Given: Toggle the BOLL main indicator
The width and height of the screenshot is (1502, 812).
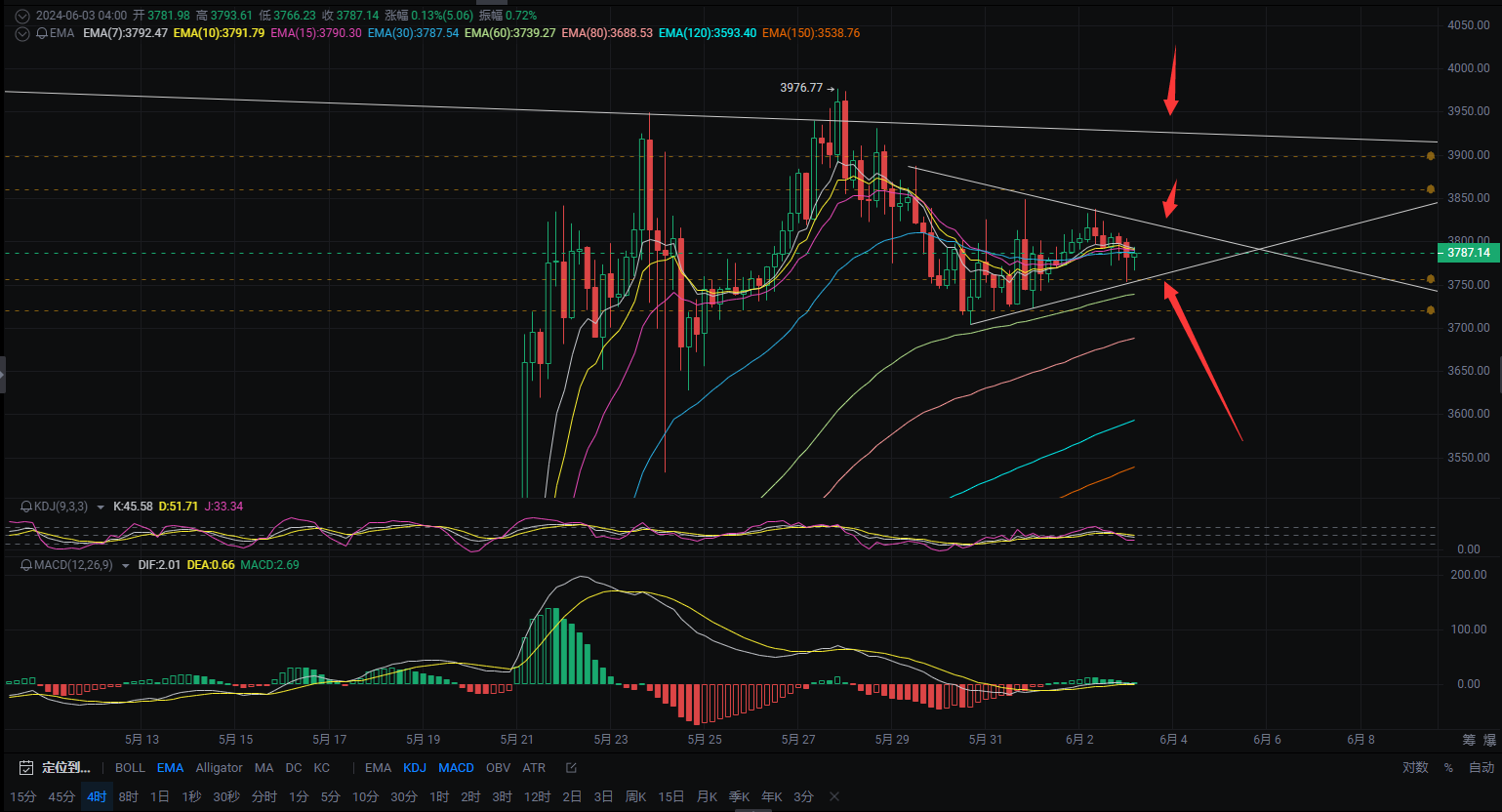Looking at the screenshot, I should 130,768.
